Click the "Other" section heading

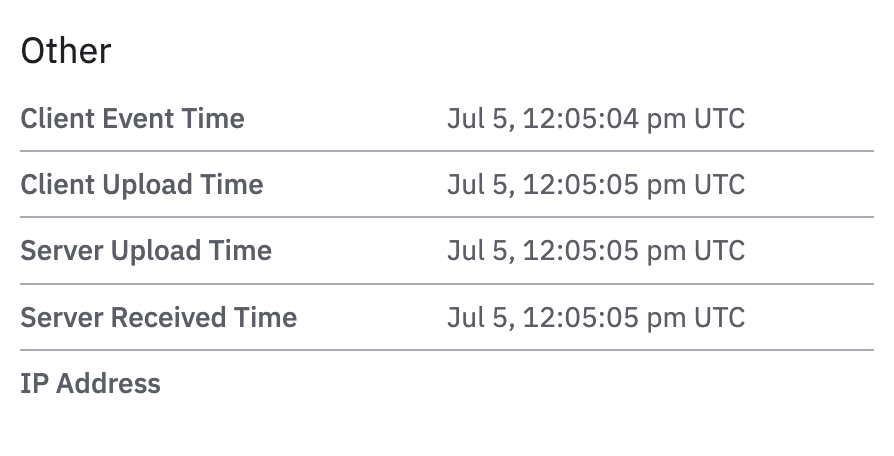point(66,51)
